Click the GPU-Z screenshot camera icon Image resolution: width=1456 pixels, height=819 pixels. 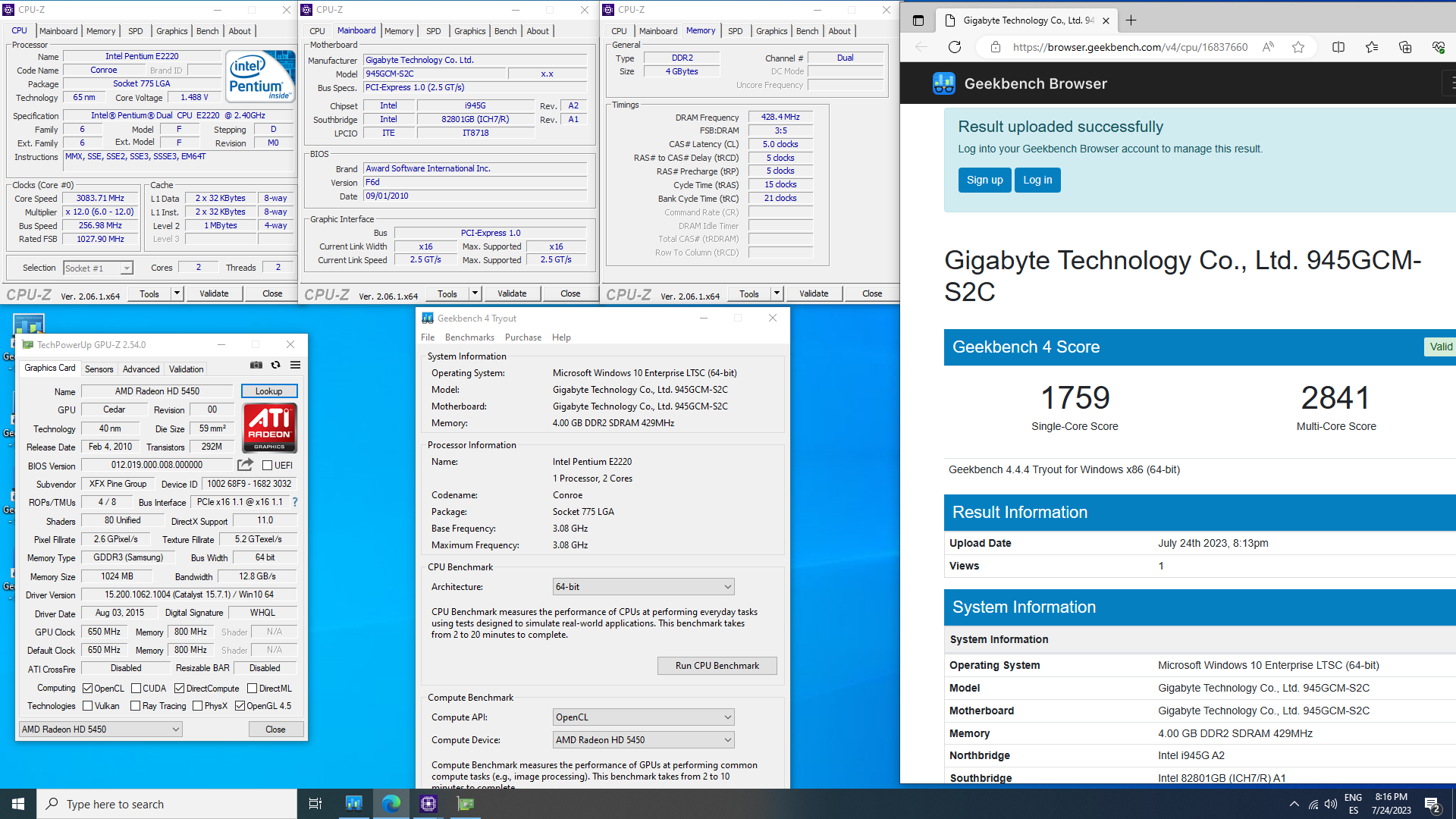coord(256,365)
